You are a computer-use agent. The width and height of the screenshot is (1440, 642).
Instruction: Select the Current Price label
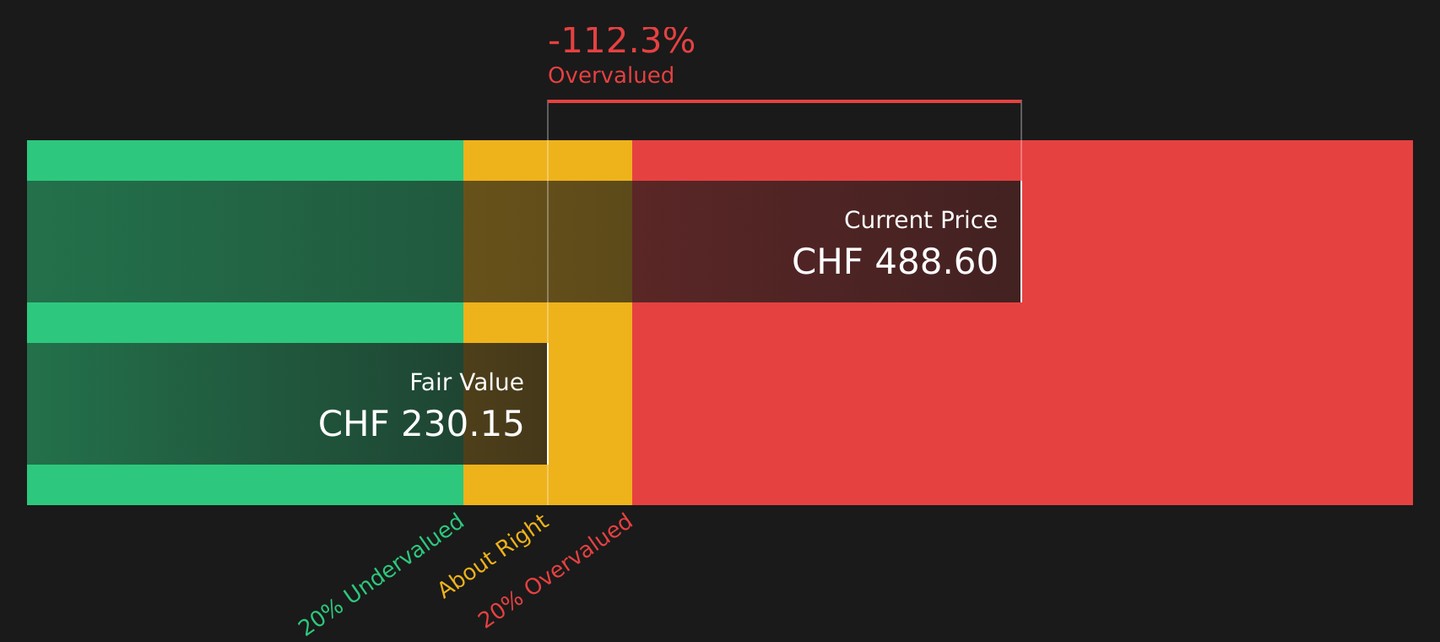(920, 220)
